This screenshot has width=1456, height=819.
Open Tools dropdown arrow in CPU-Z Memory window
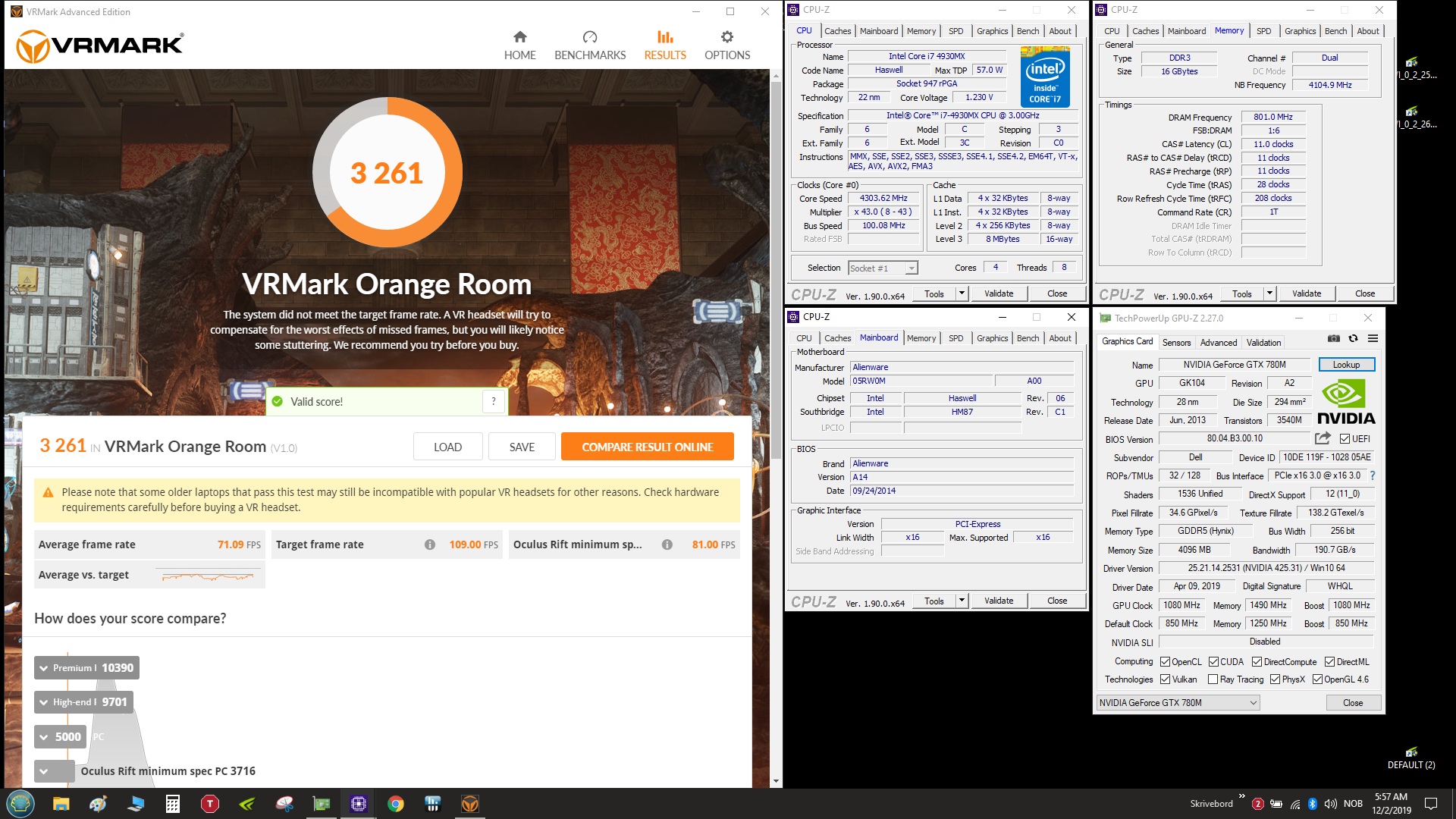click(1269, 293)
